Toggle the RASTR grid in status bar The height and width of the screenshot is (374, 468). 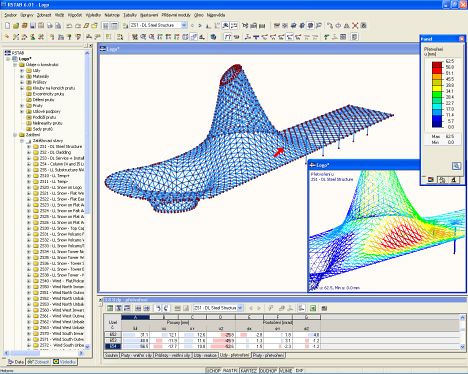tap(230, 371)
